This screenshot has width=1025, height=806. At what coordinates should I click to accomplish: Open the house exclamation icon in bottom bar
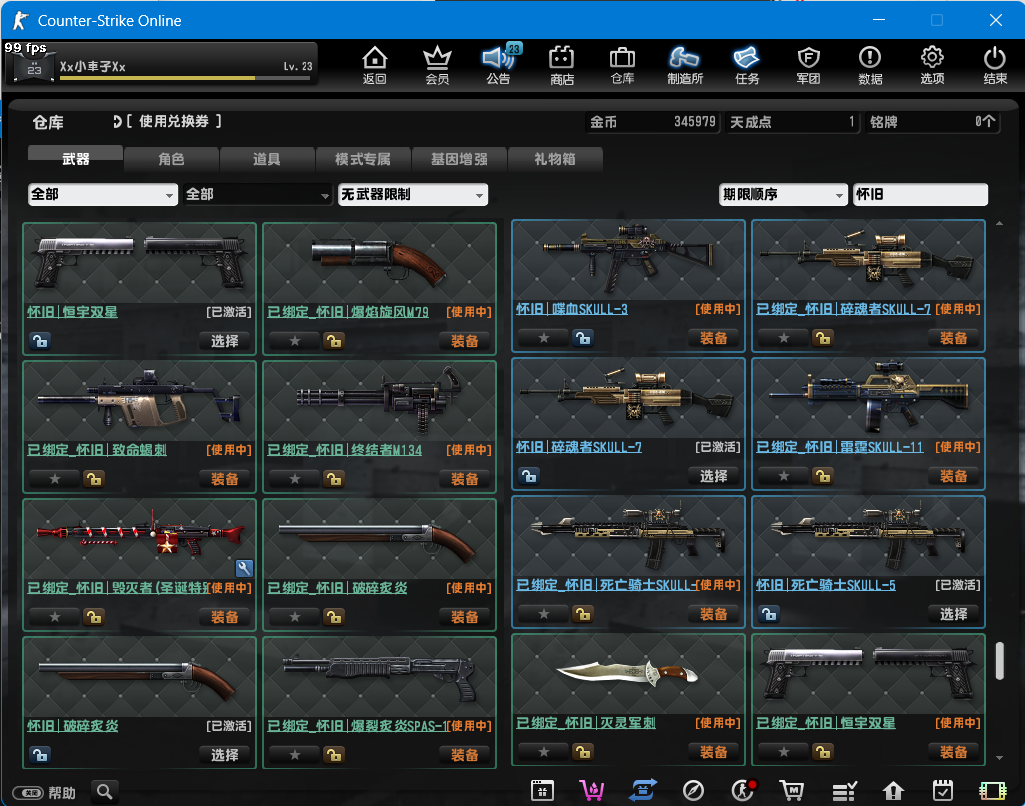pos(893,791)
